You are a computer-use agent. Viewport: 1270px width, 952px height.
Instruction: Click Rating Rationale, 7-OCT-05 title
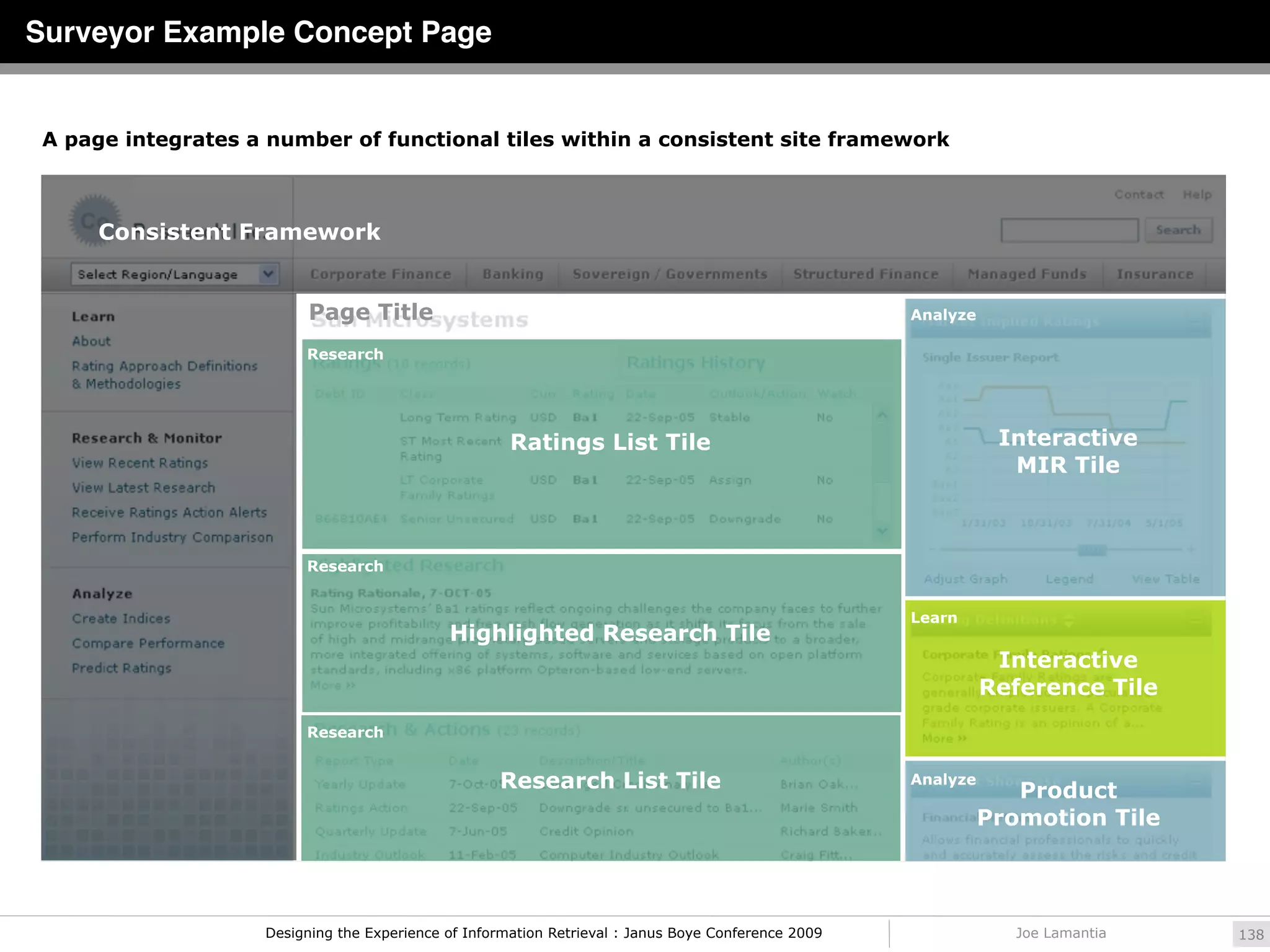401,593
